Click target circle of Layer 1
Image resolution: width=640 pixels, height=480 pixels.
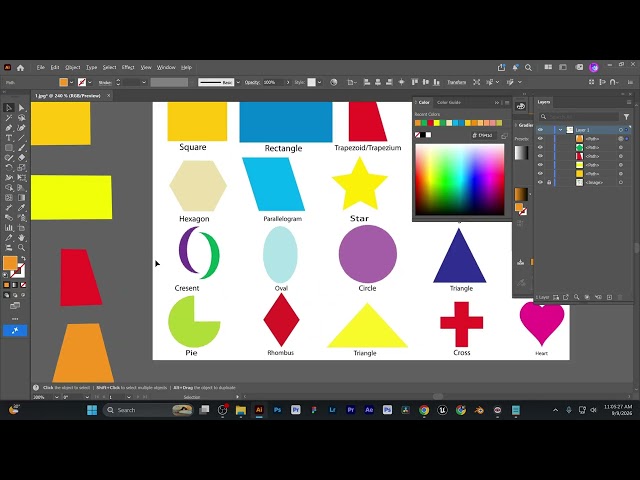[x=620, y=130]
